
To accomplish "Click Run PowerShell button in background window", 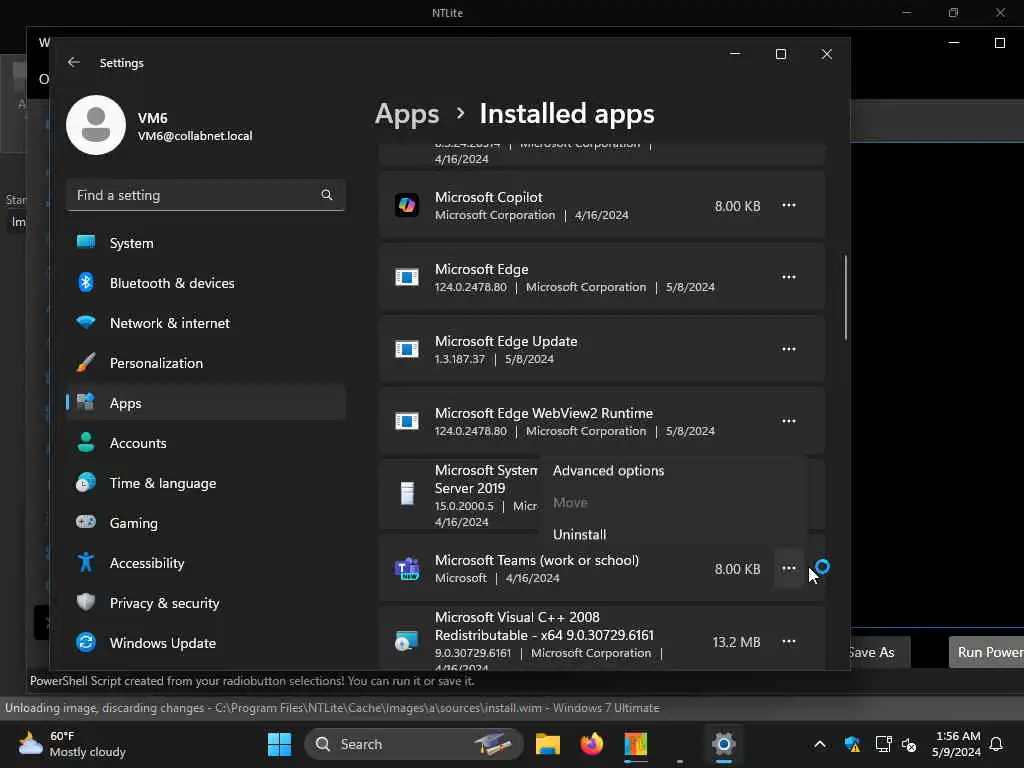I will tap(986, 652).
